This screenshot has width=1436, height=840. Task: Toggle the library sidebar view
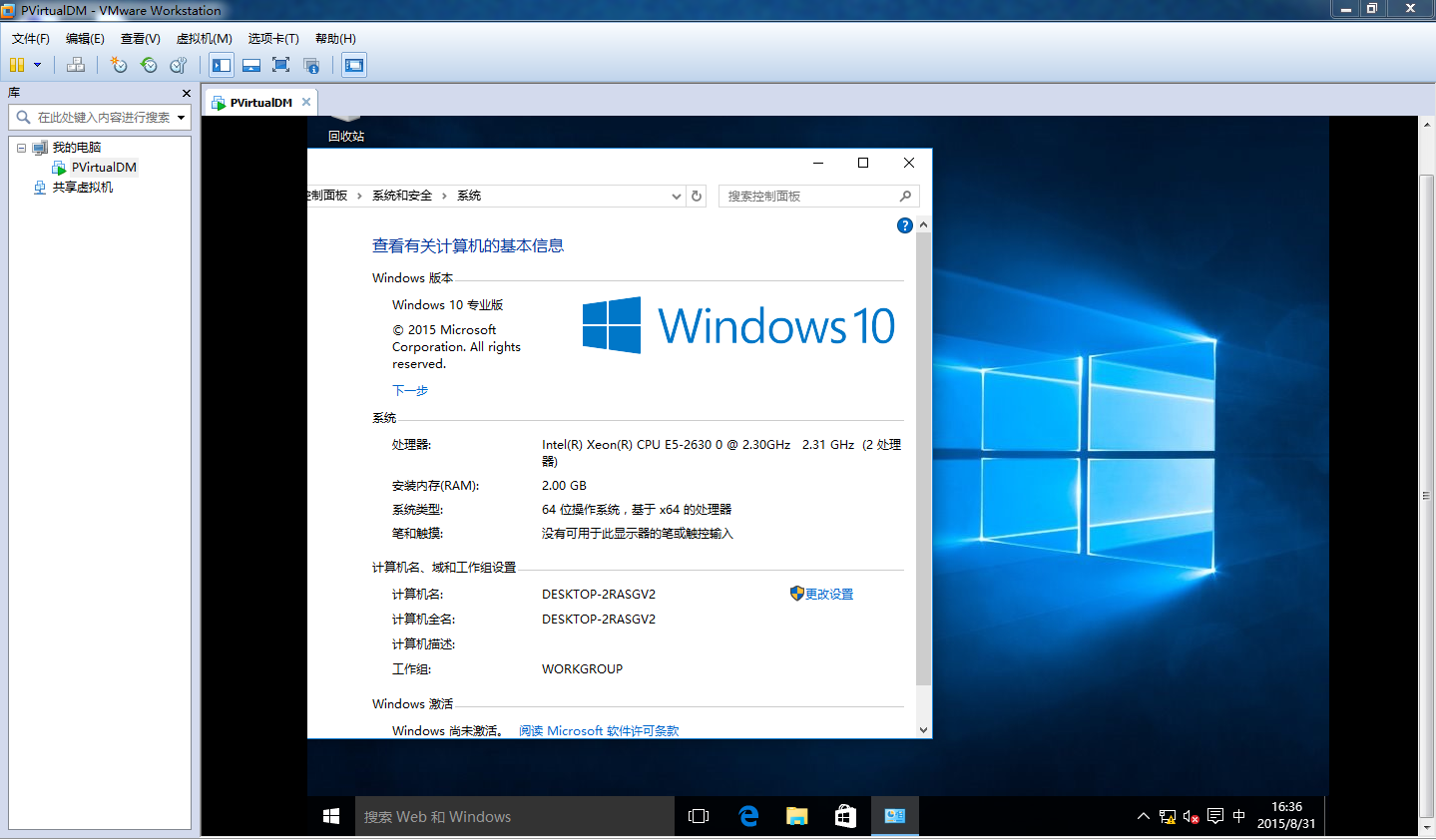coord(222,65)
